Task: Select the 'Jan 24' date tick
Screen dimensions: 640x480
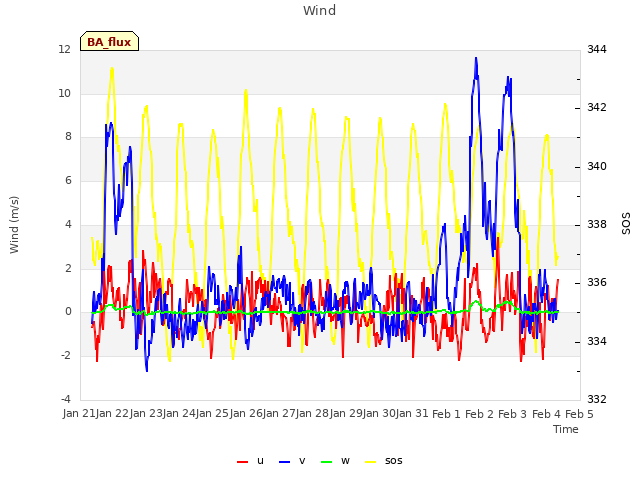Action: 179,413
